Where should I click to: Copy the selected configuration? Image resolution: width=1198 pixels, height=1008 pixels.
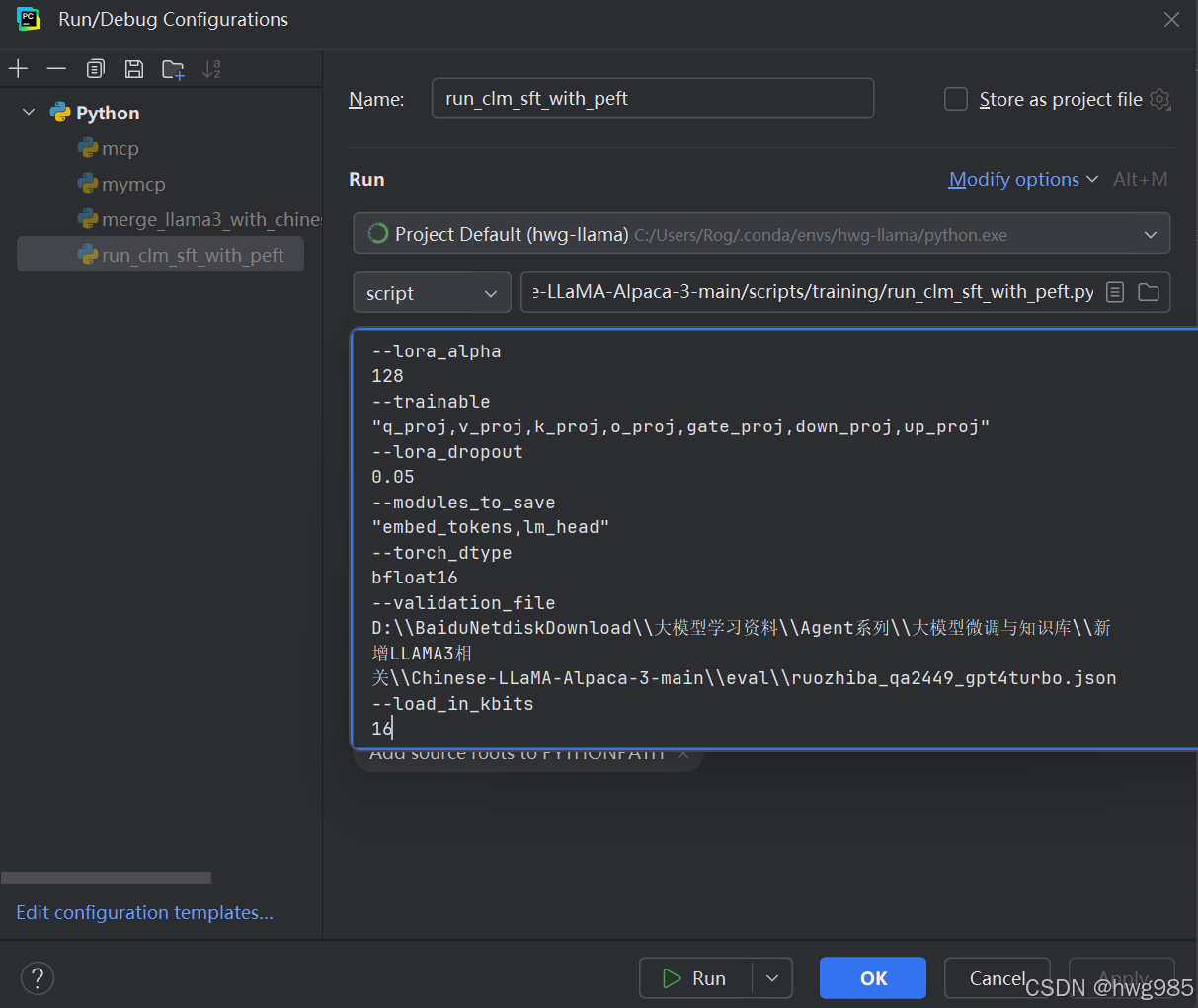click(x=96, y=69)
